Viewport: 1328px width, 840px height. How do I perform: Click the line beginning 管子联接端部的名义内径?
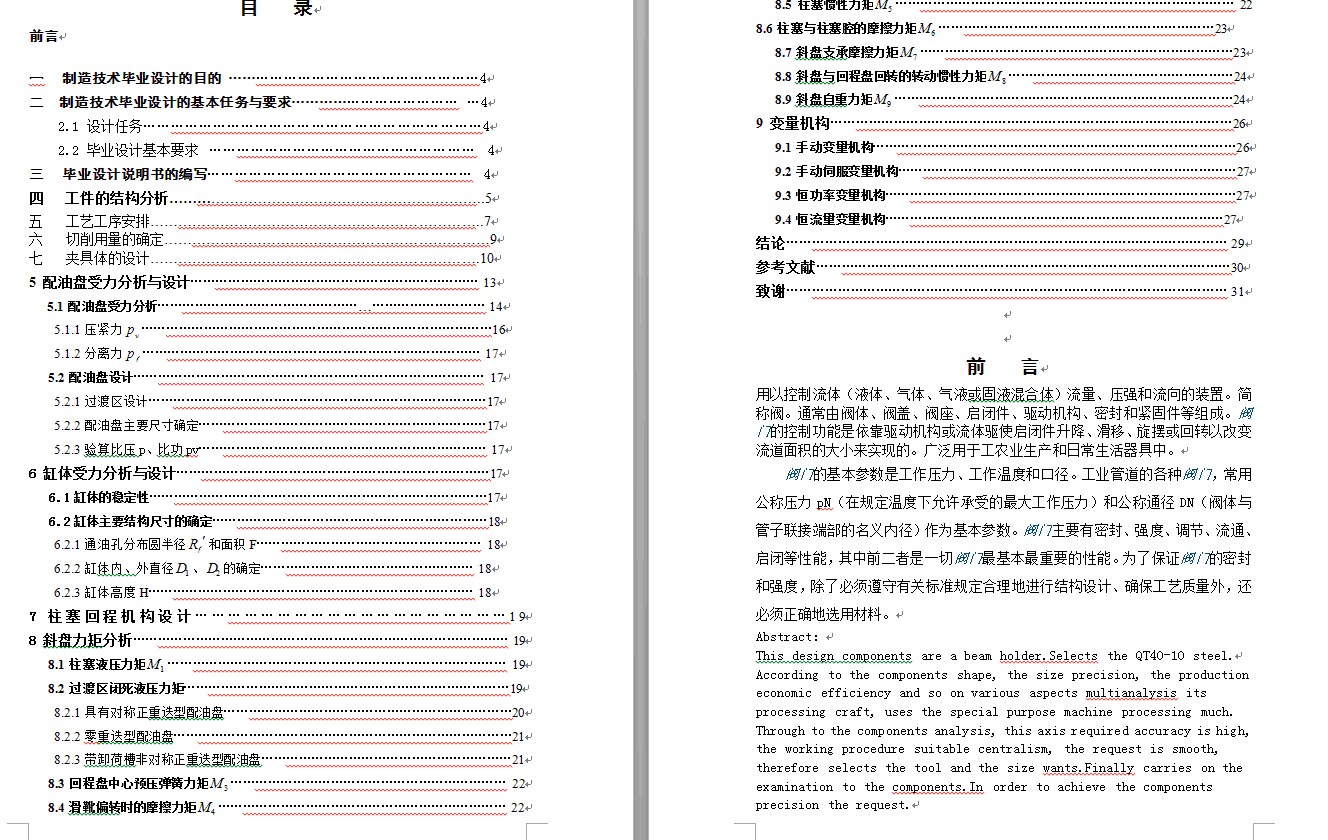coord(1004,530)
